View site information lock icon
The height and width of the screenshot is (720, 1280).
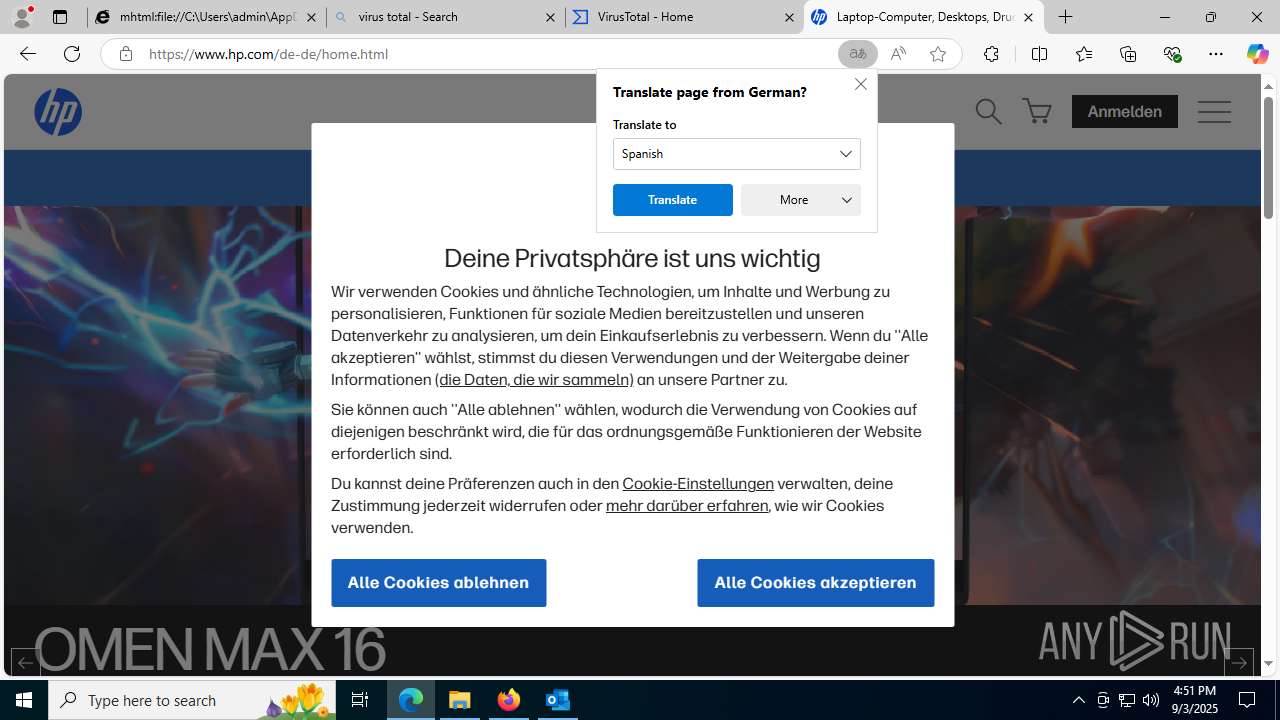click(x=125, y=54)
